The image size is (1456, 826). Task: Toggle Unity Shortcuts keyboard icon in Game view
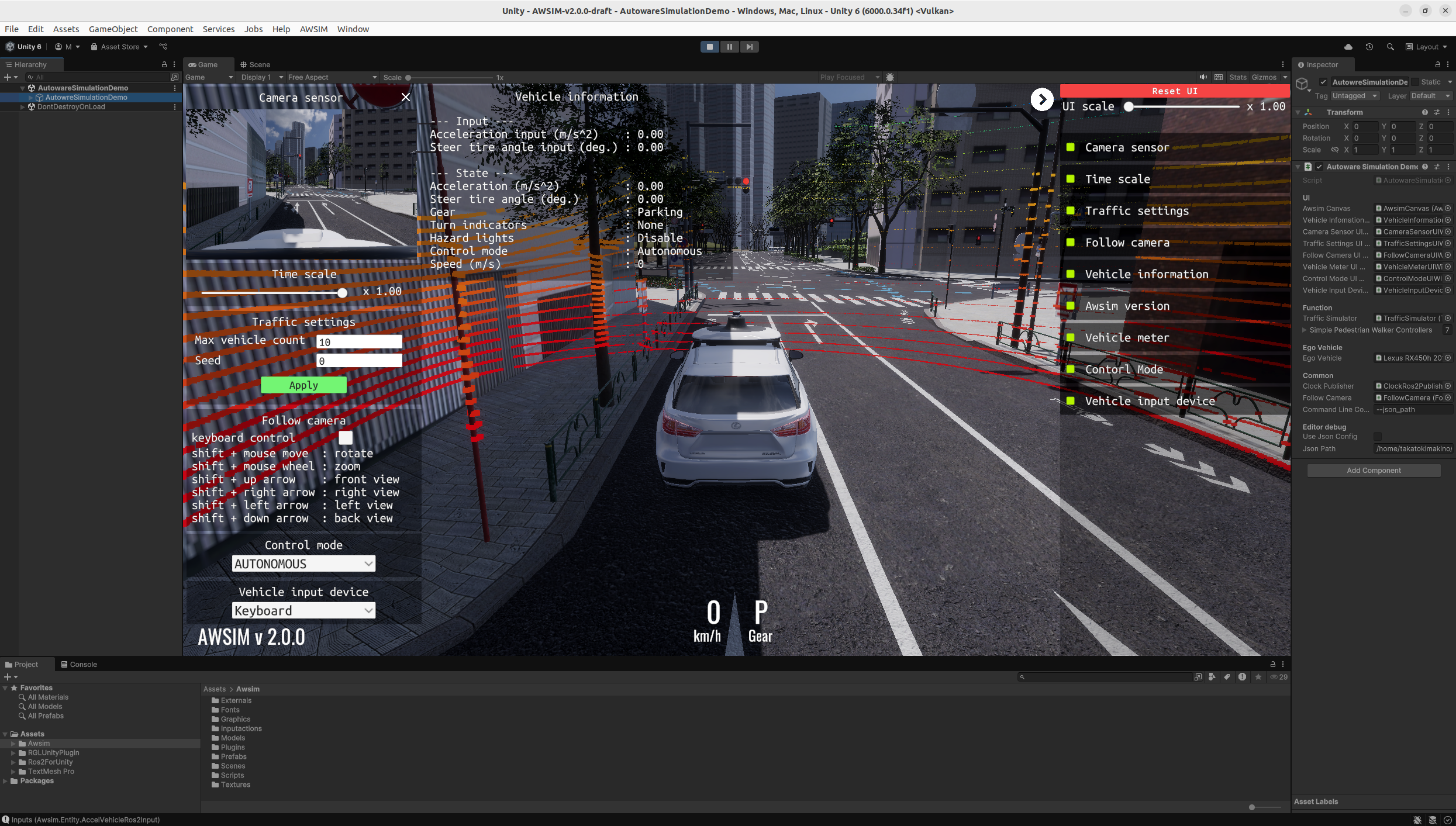(1219, 77)
